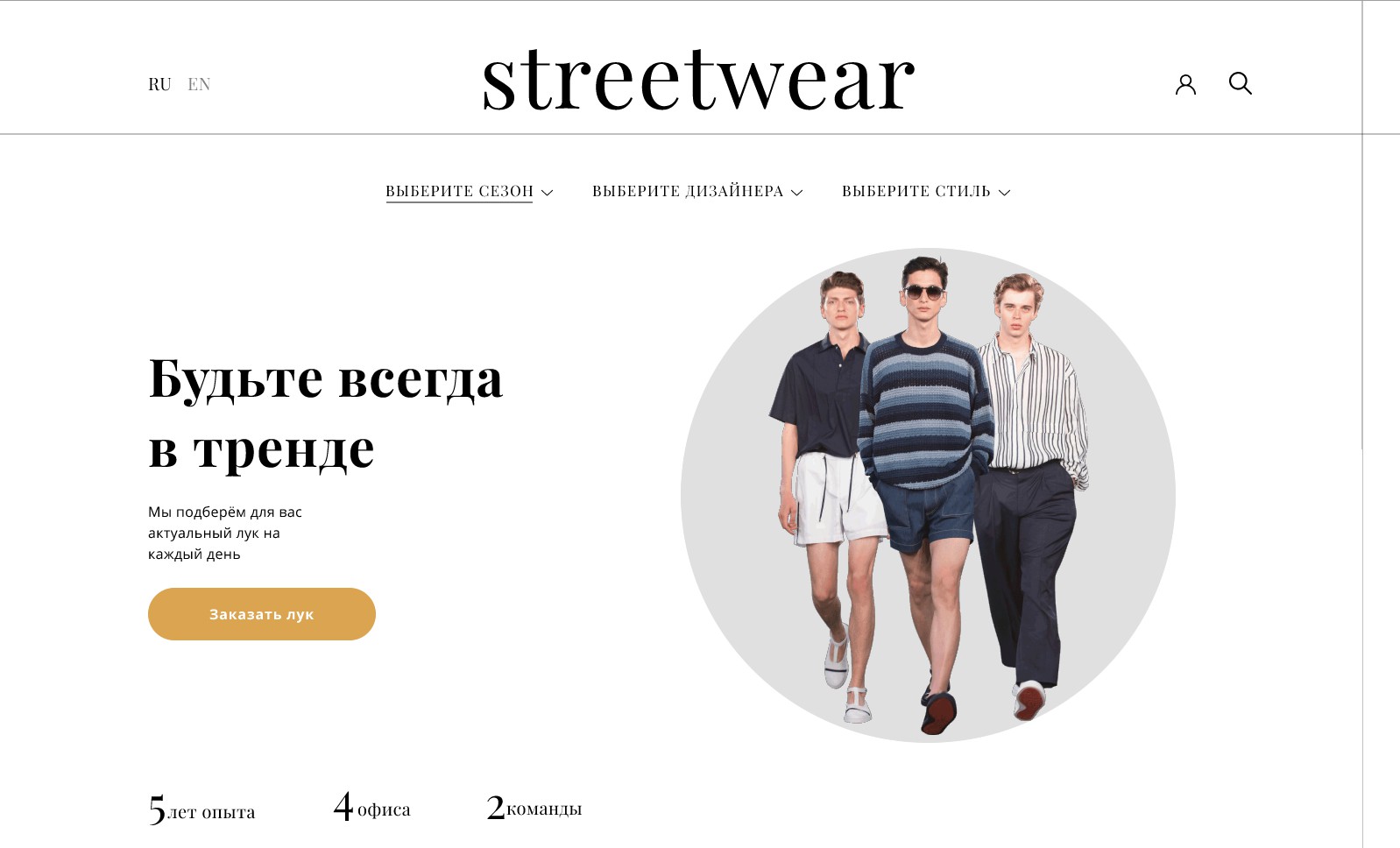Open the user account icon
The image size is (1400, 848).
[x=1185, y=84]
